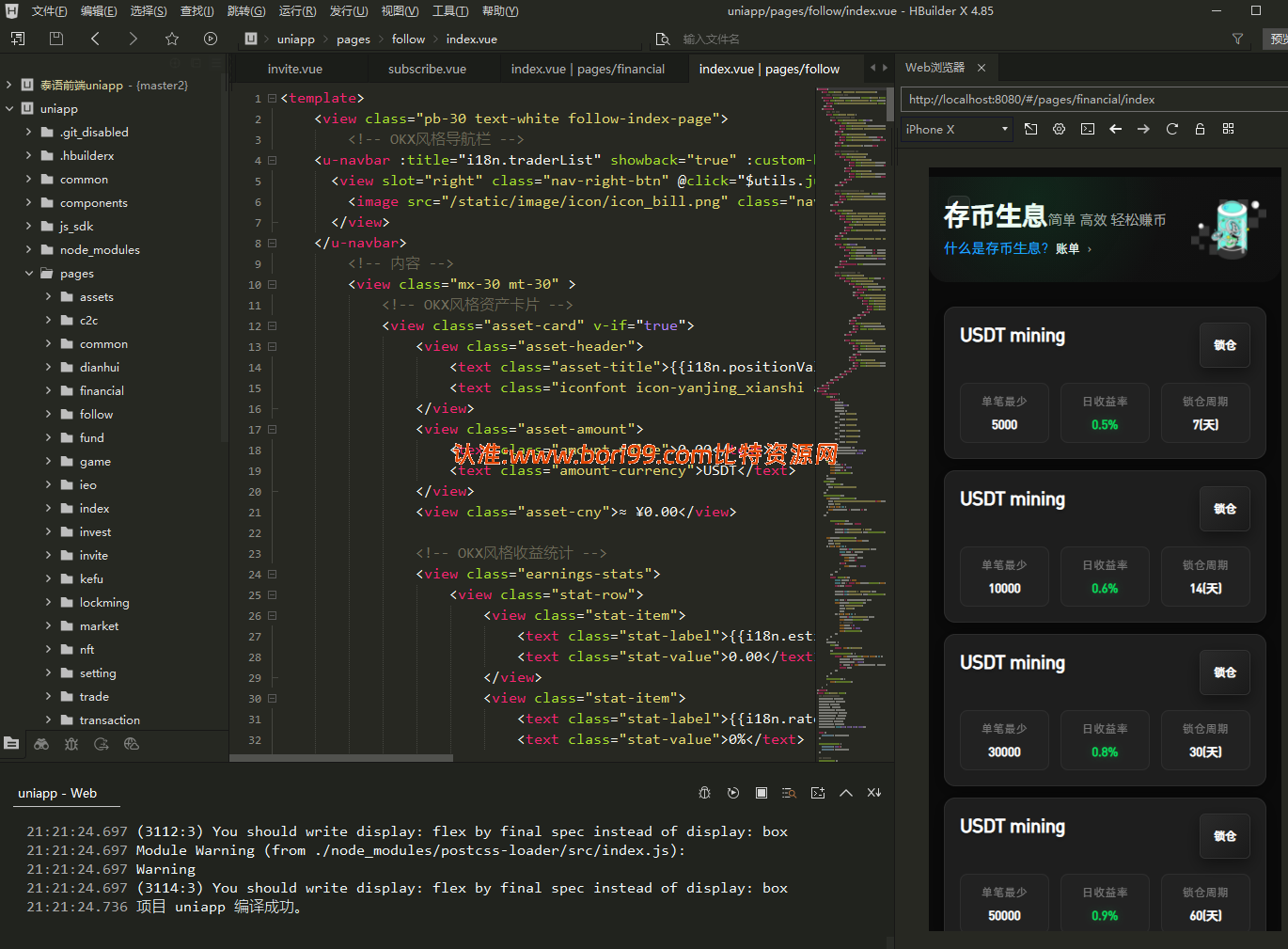This screenshot has height=949, width=1288.
Task: Go back in the built-in Web browser
Action: coord(1116,129)
